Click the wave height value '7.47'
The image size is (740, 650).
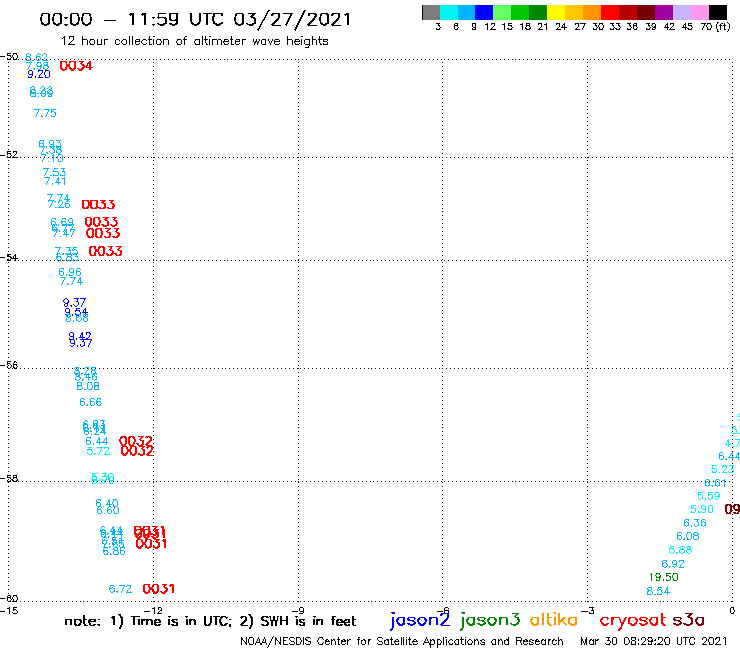64,233
